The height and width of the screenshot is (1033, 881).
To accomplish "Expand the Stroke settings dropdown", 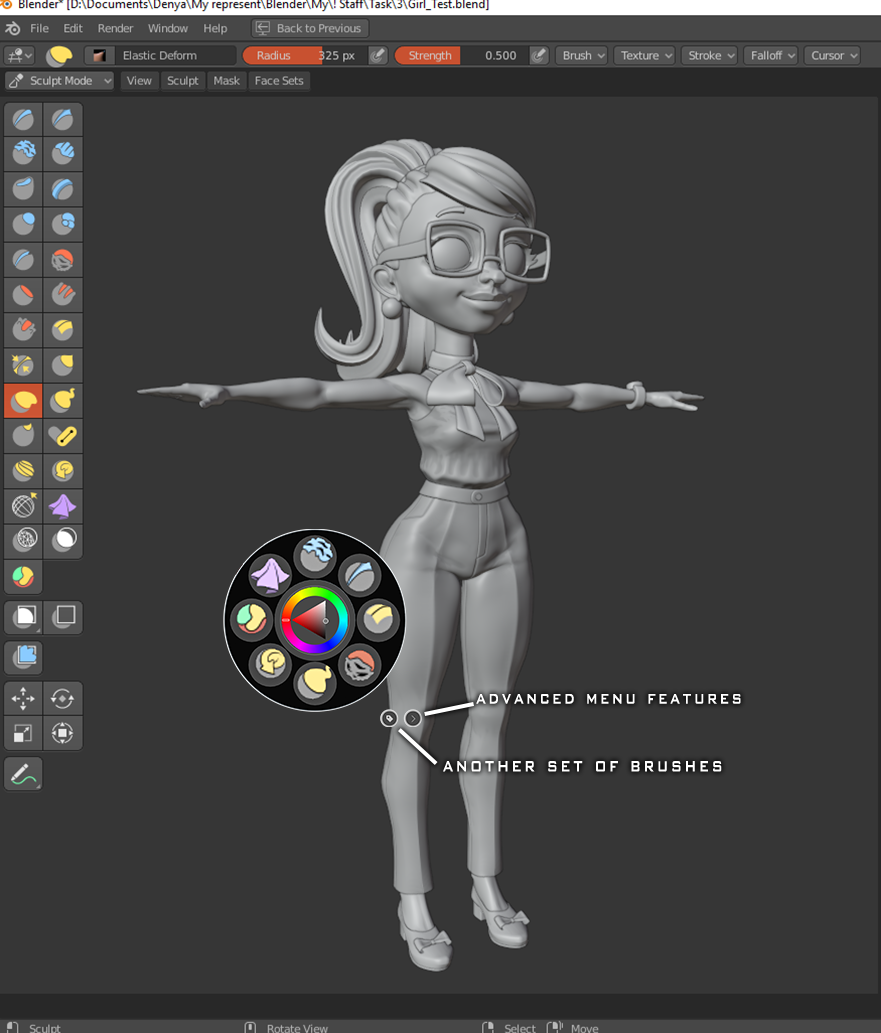I will click(710, 55).
